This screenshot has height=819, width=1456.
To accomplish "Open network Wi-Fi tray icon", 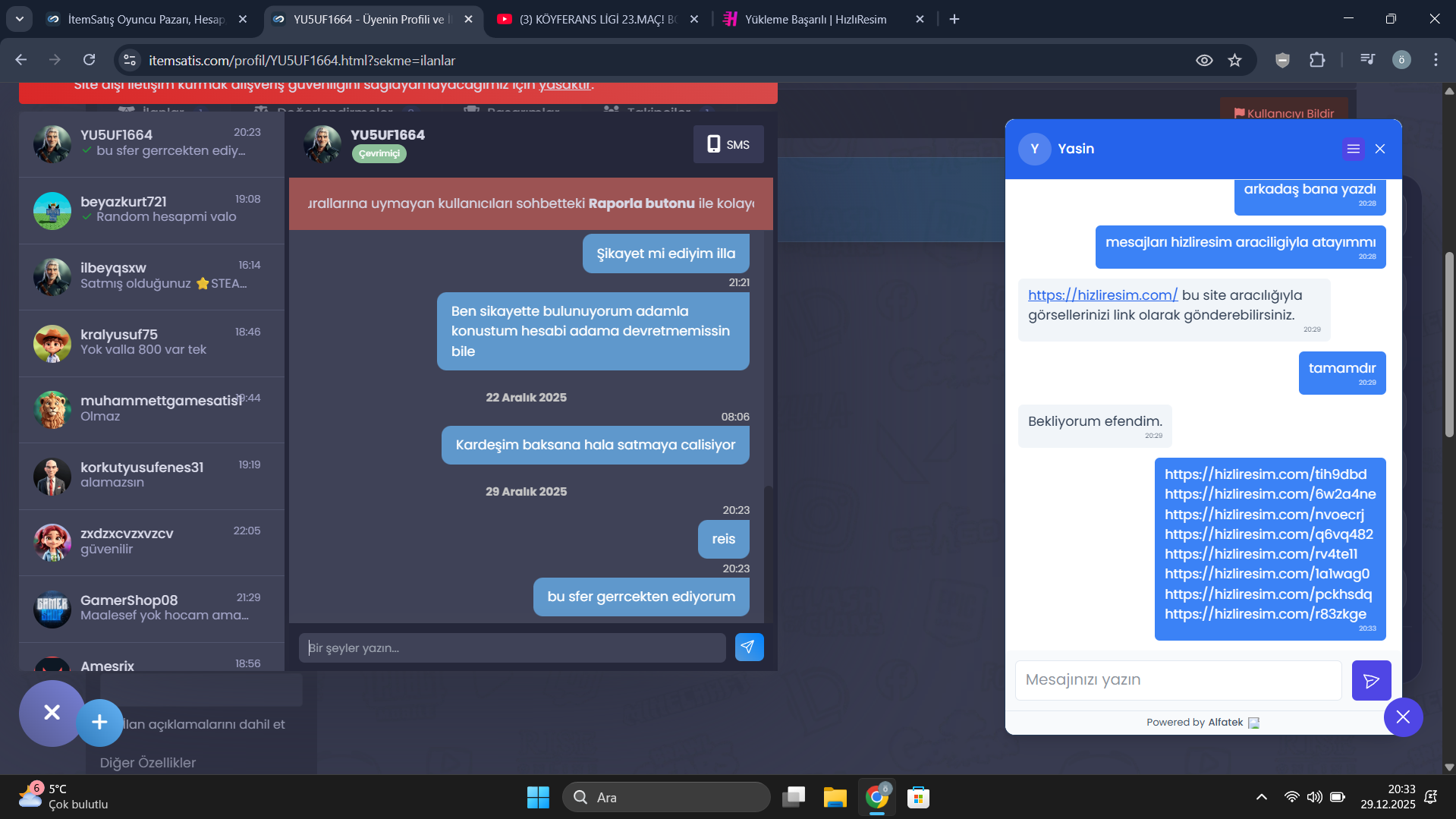I will [x=1291, y=797].
